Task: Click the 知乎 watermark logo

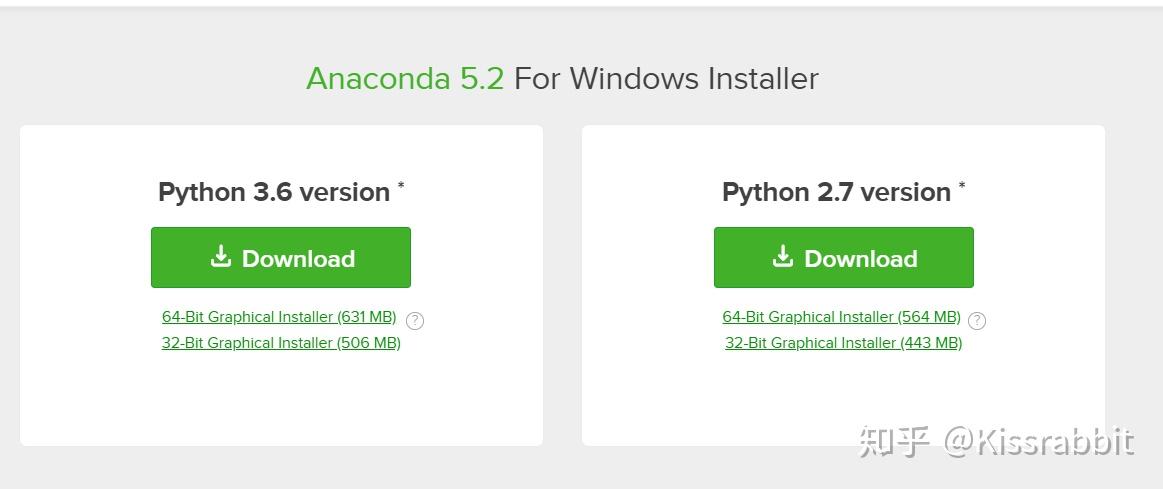Action: pos(894,441)
